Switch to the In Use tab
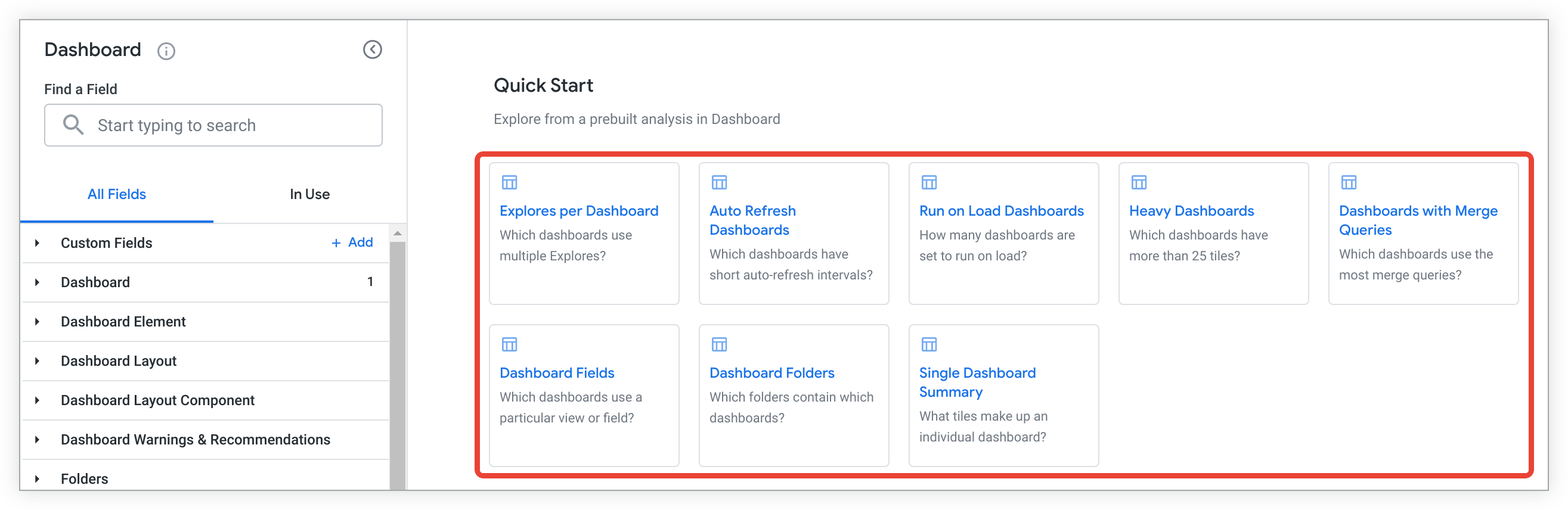This screenshot has width=1568, height=510. [x=309, y=194]
